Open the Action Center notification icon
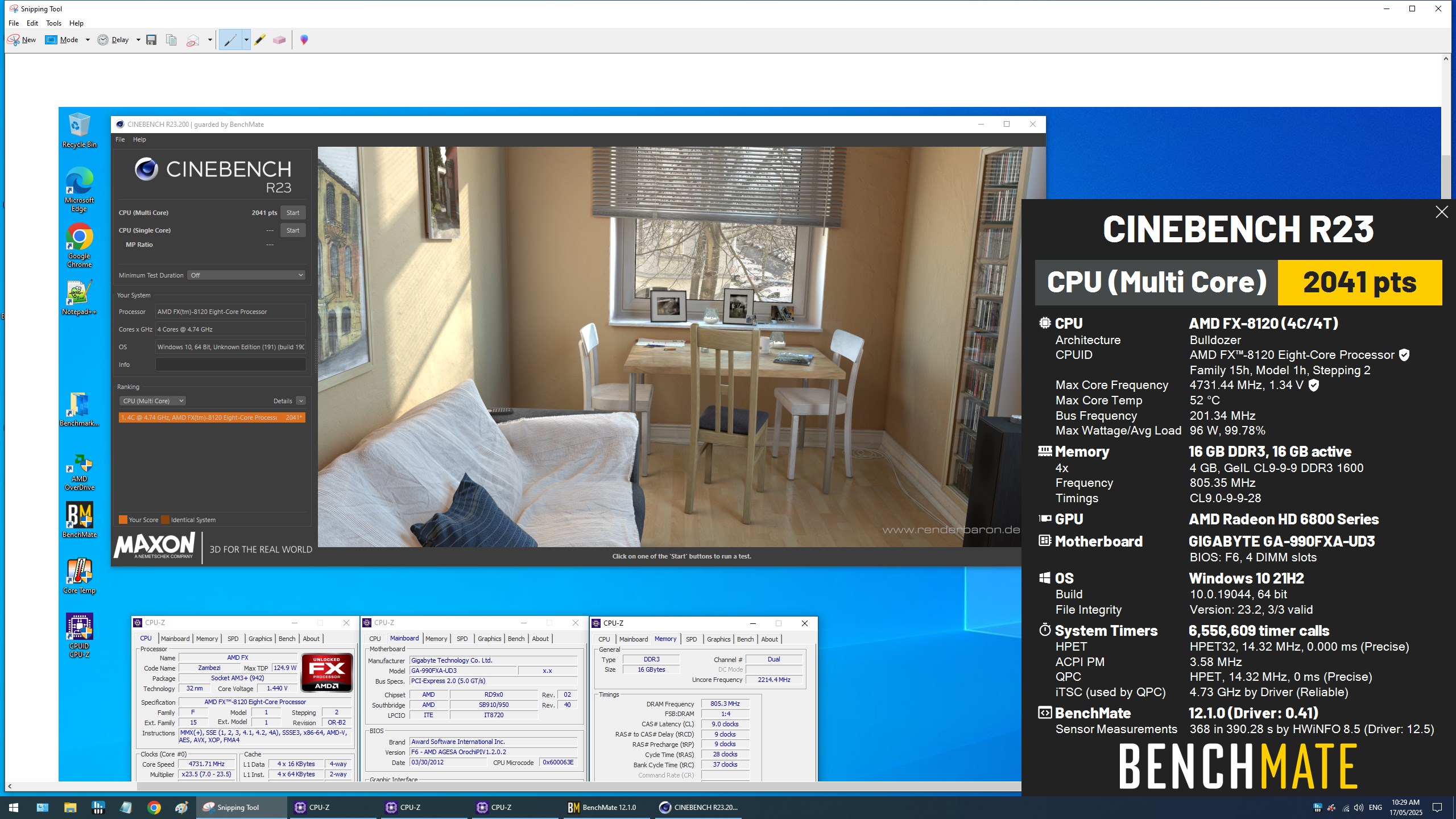 pos(1437,808)
